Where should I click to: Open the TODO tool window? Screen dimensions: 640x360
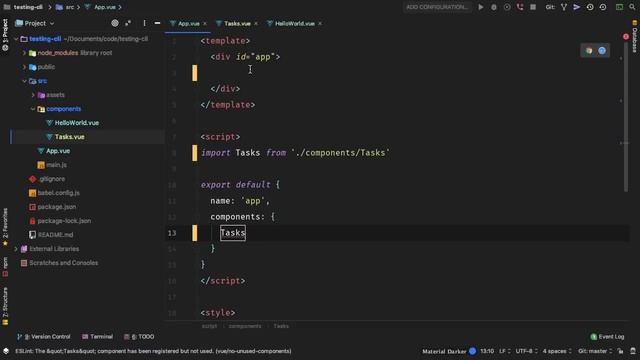[139, 337]
